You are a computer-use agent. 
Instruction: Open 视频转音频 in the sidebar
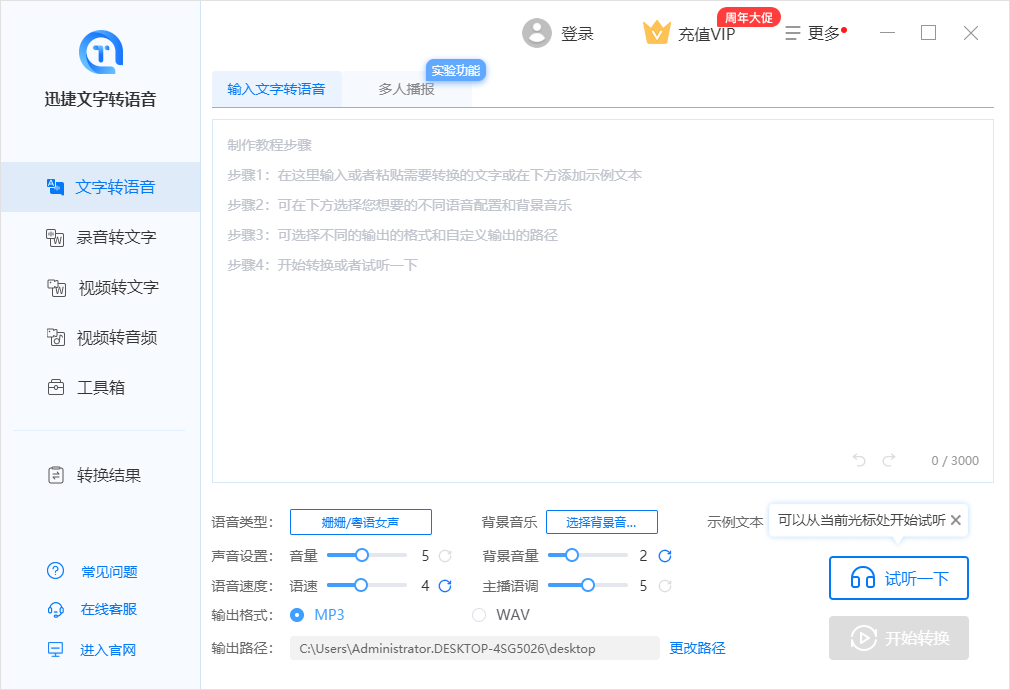[100, 338]
